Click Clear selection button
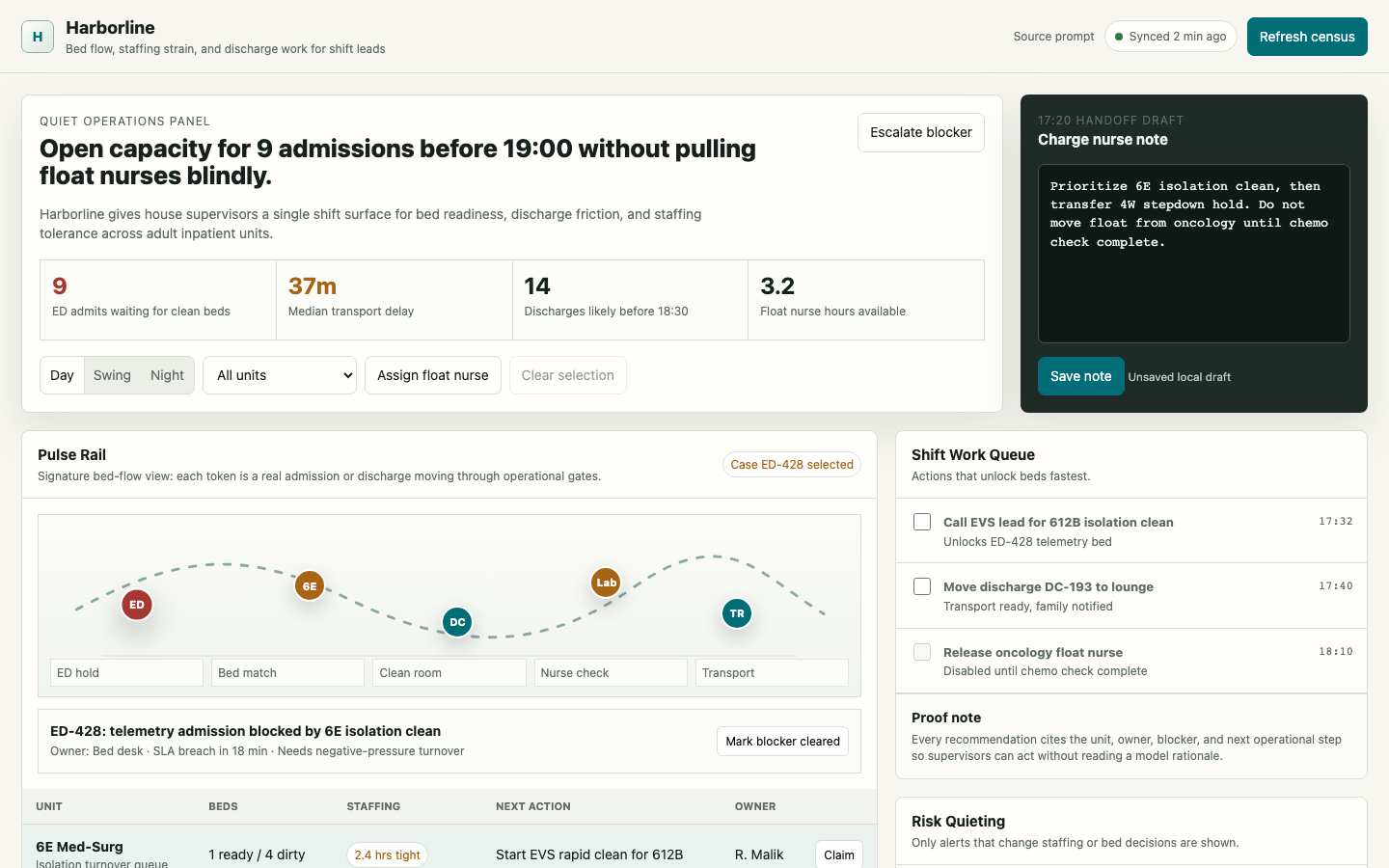The height and width of the screenshot is (868, 1389). tap(568, 375)
